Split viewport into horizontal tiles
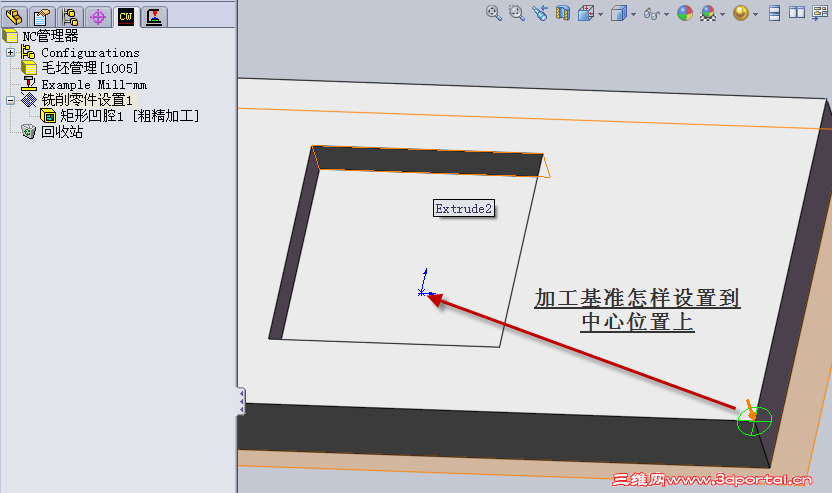The width and height of the screenshot is (832, 493). (x=775, y=13)
